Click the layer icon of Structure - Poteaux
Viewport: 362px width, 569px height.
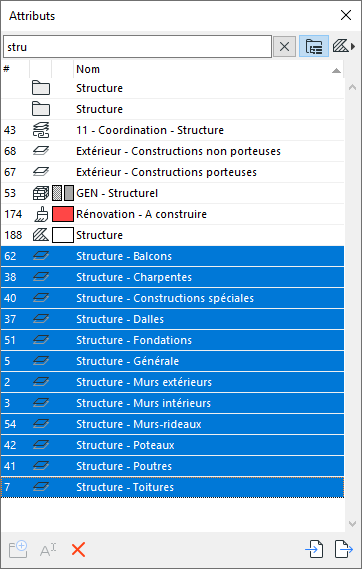coord(41,445)
